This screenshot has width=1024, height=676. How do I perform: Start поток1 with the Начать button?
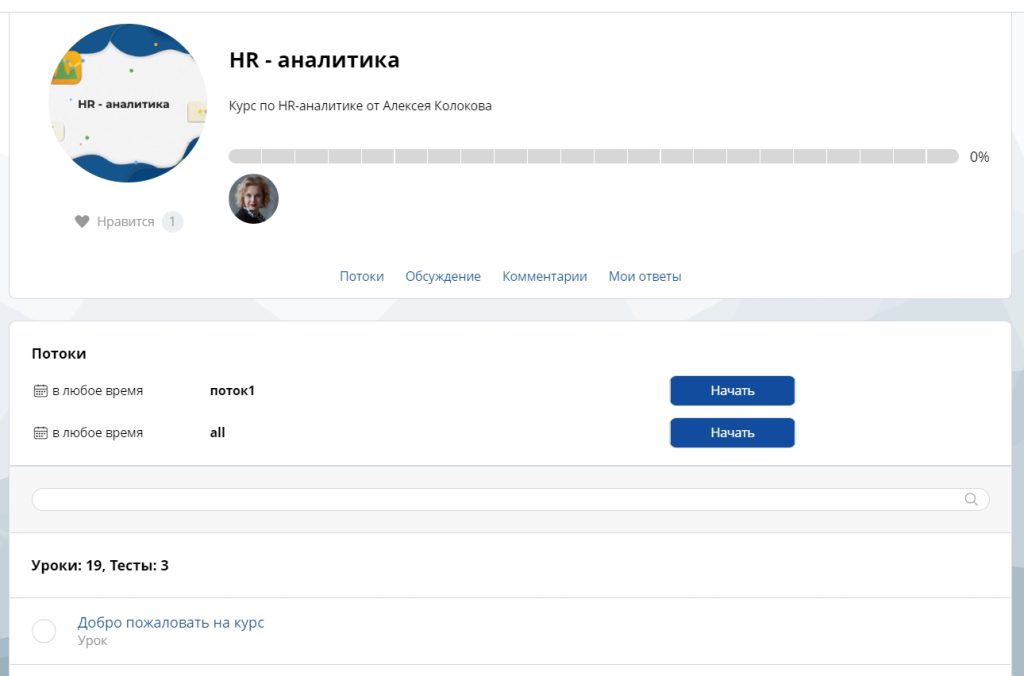[x=732, y=391]
